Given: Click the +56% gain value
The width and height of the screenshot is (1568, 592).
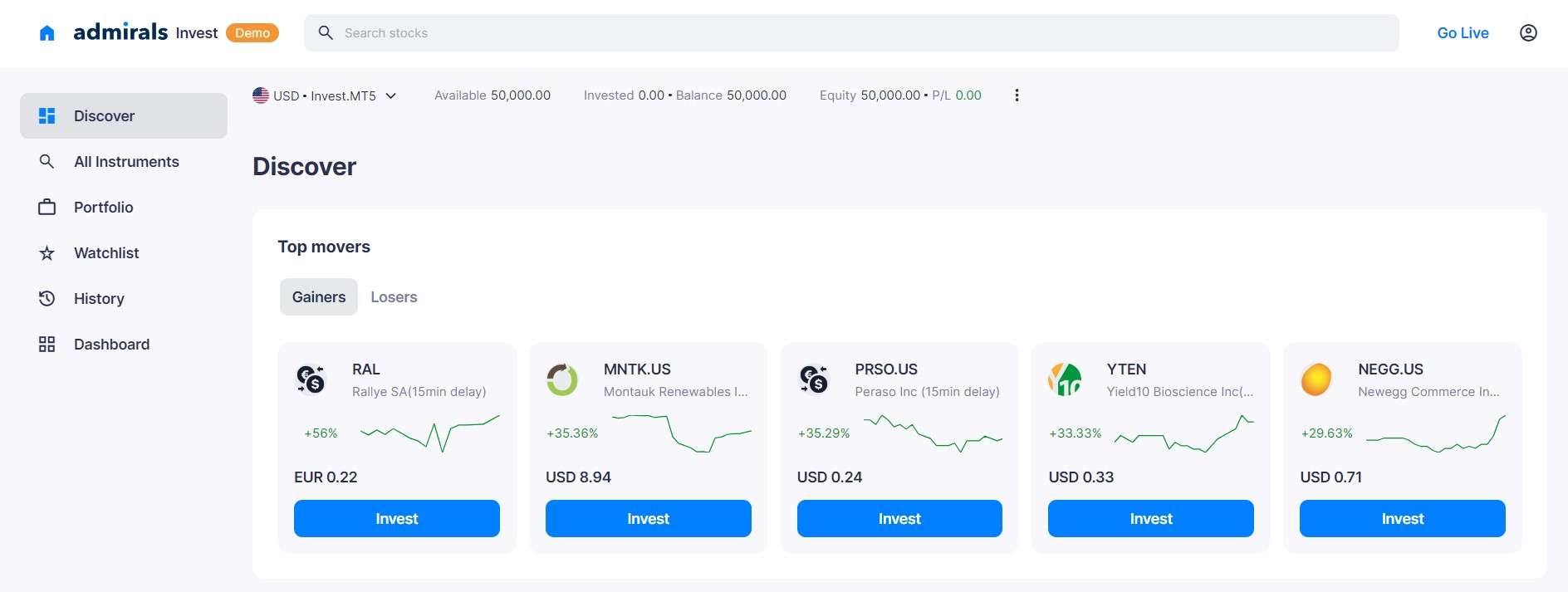Looking at the screenshot, I should coord(321,433).
